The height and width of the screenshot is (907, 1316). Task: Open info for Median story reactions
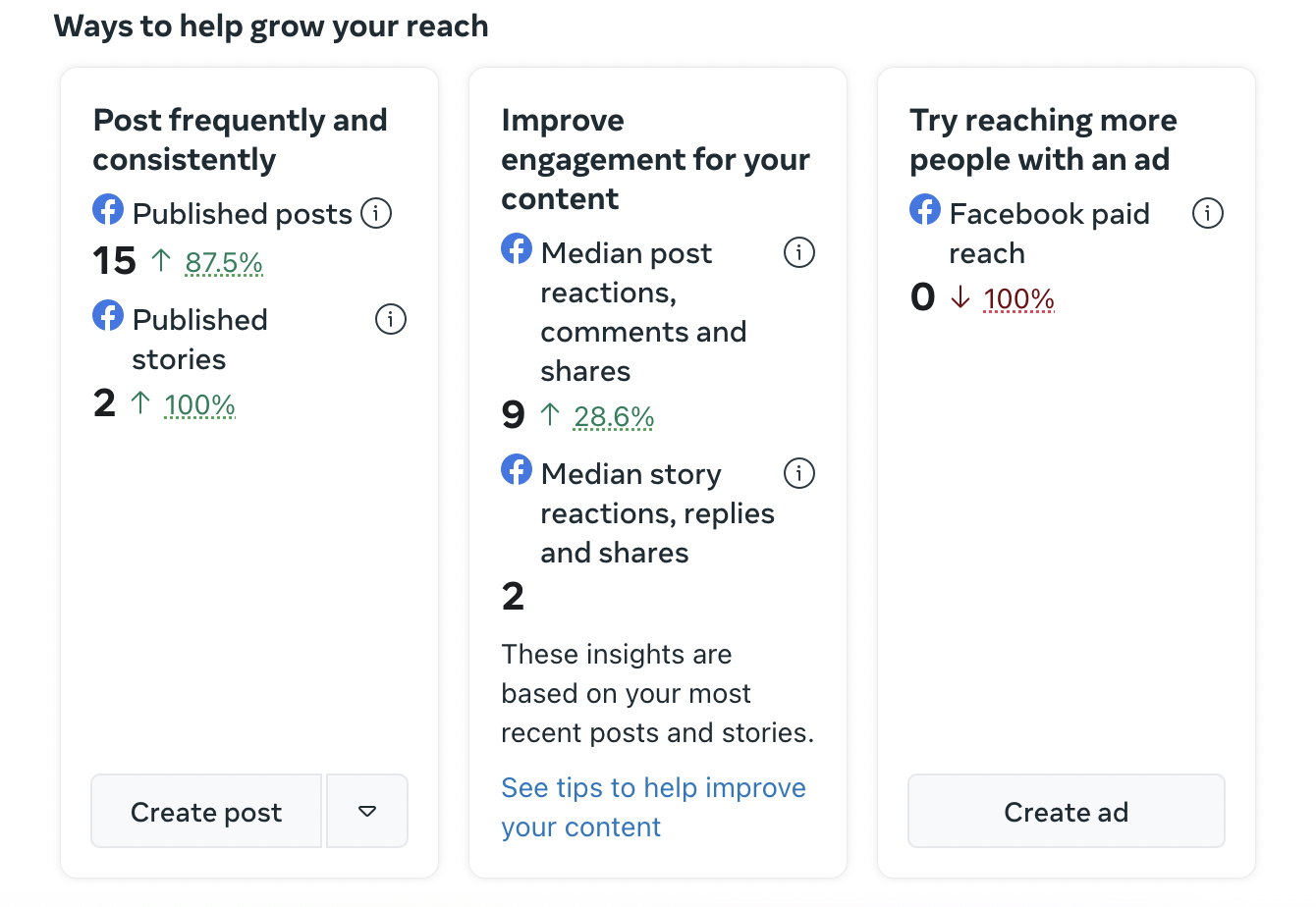coord(799,473)
